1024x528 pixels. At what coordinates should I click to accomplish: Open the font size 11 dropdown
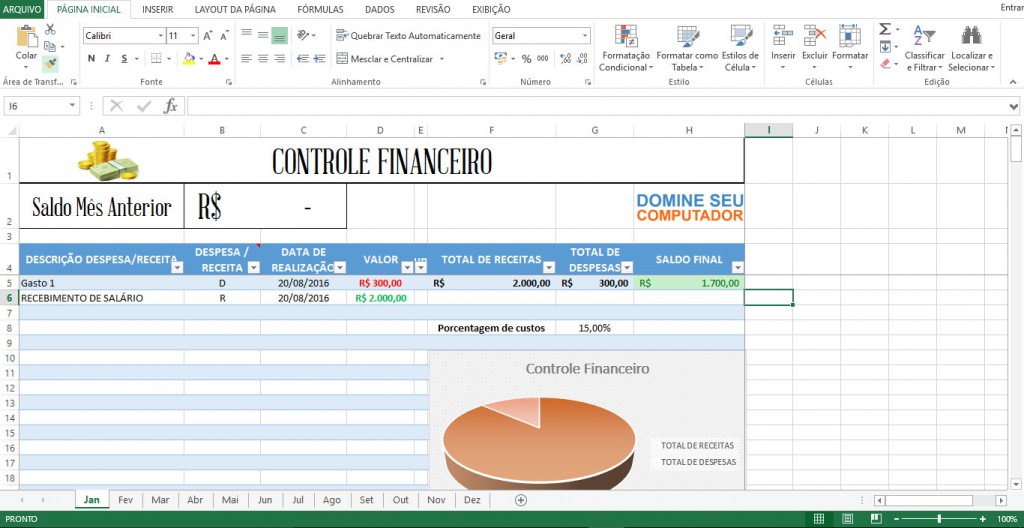(193, 36)
